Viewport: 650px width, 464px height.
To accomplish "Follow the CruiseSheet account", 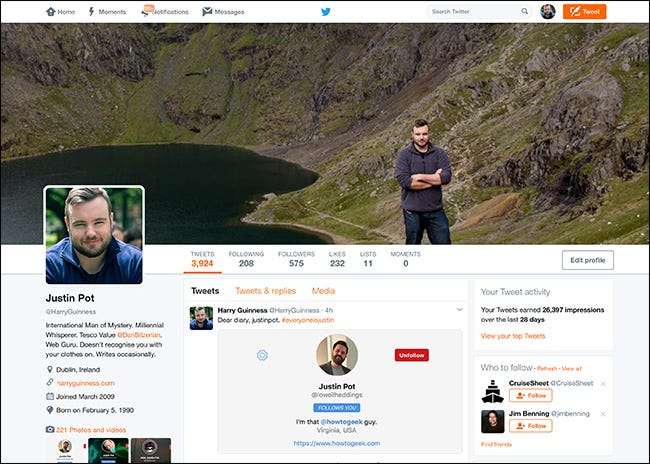I will click(531, 396).
